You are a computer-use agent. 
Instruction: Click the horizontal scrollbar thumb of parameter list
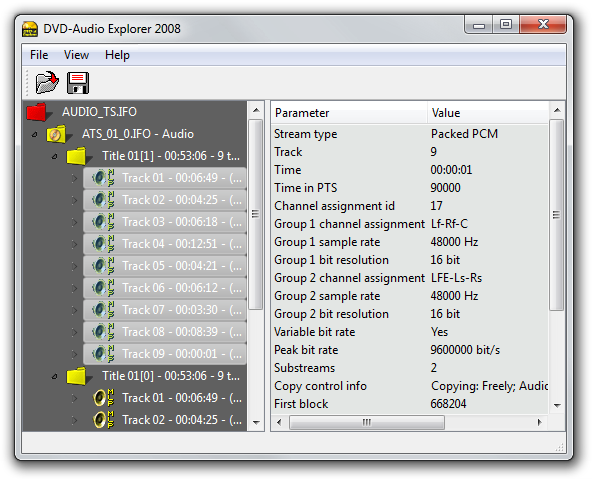coord(367,422)
